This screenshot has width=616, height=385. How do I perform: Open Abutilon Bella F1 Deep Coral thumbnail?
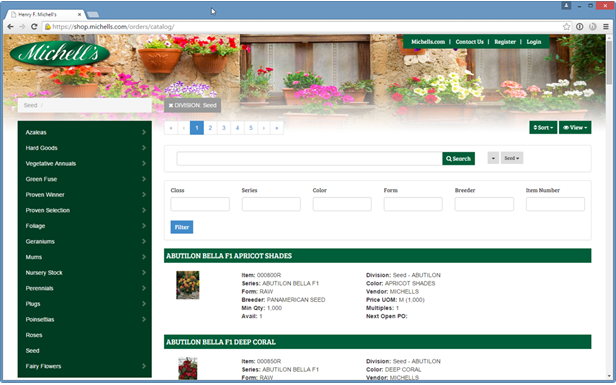(x=187, y=368)
